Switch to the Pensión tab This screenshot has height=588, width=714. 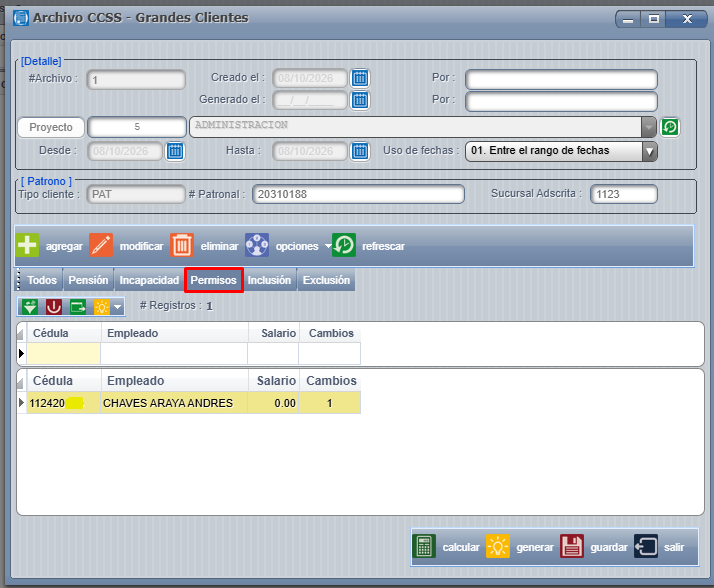88,280
